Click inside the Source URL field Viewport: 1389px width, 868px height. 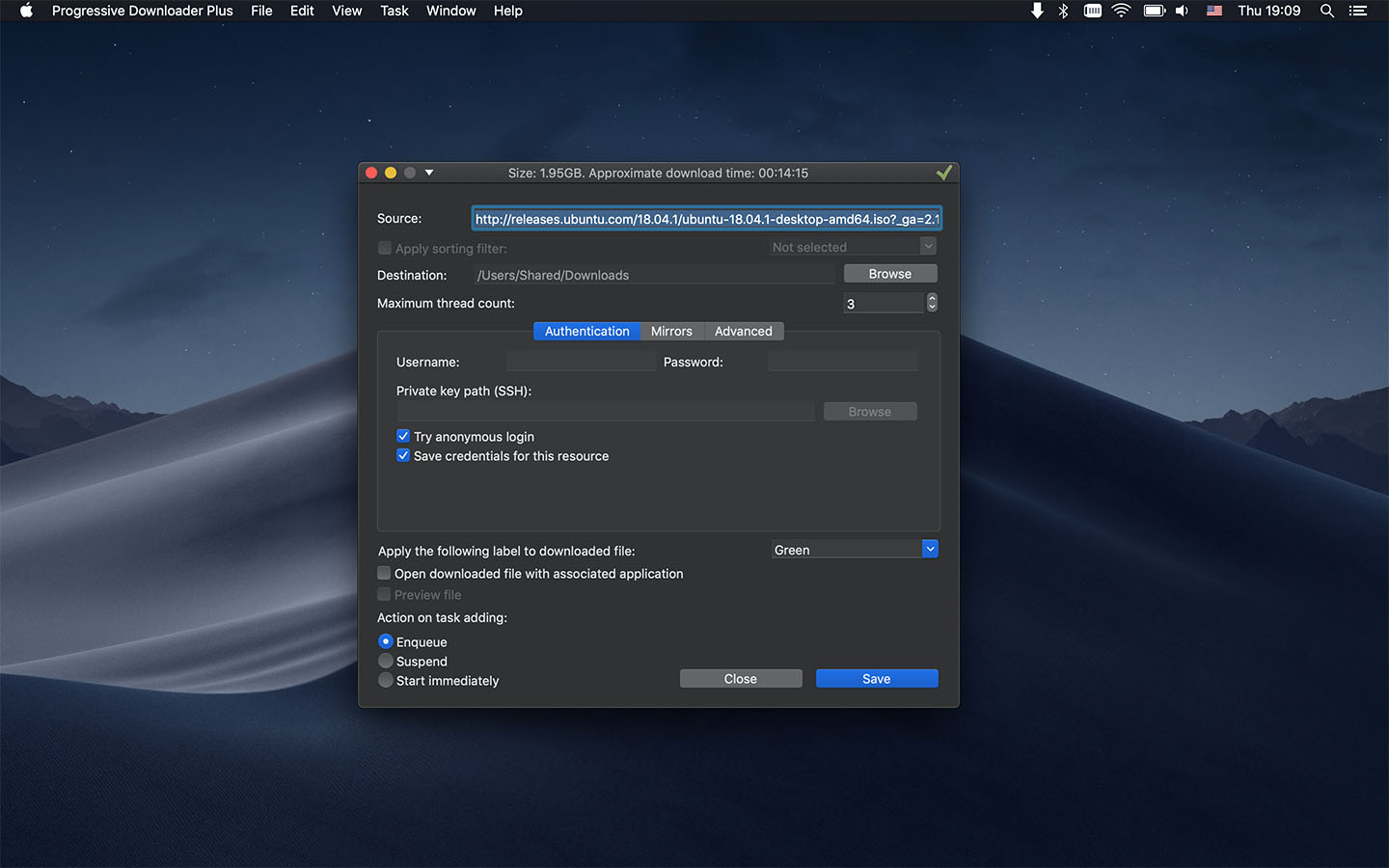pos(706,219)
